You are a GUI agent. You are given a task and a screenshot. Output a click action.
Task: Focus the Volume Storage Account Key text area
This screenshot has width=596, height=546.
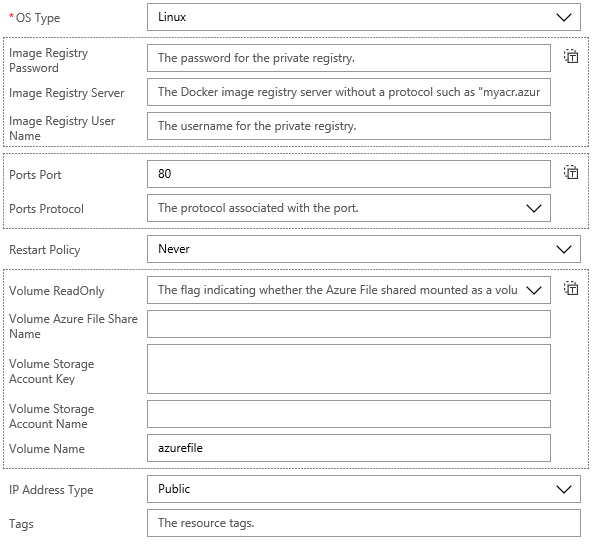pyautogui.click(x=349, y=369)
